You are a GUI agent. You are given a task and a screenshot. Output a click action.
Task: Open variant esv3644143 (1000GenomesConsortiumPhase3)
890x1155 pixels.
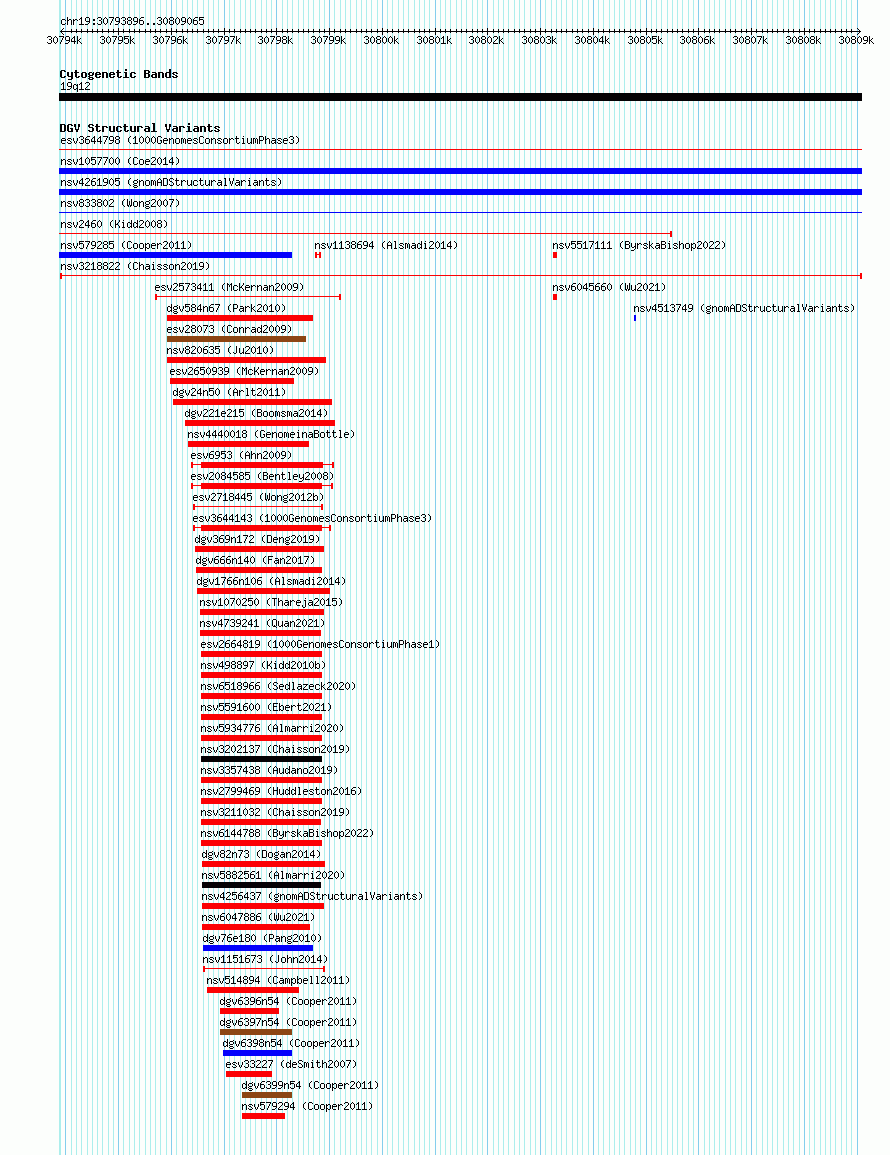click(x=312, y=518)
